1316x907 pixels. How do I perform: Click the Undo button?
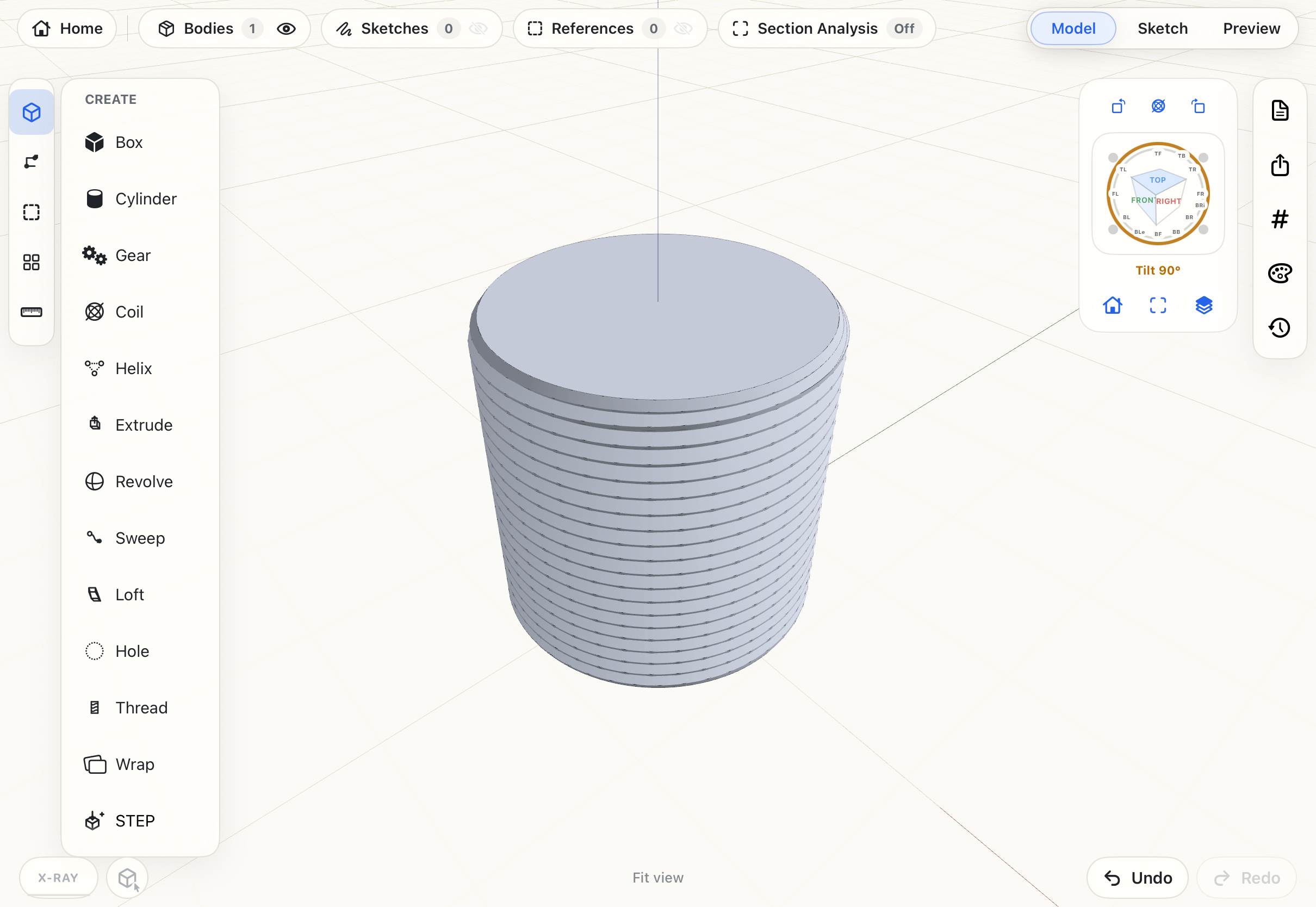[1137, 878]
